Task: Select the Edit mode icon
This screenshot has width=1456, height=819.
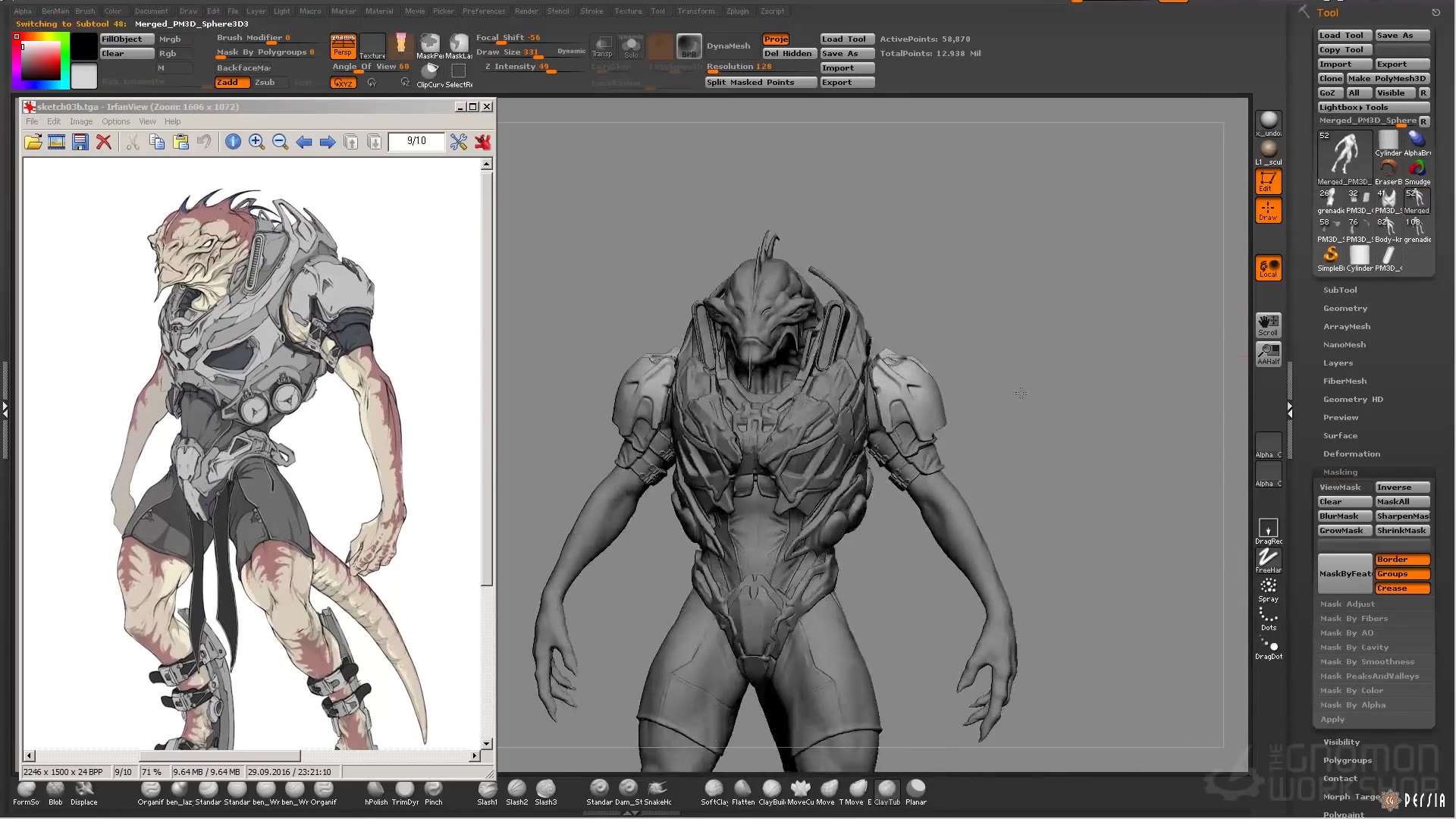Action: tap(1268, 181)
